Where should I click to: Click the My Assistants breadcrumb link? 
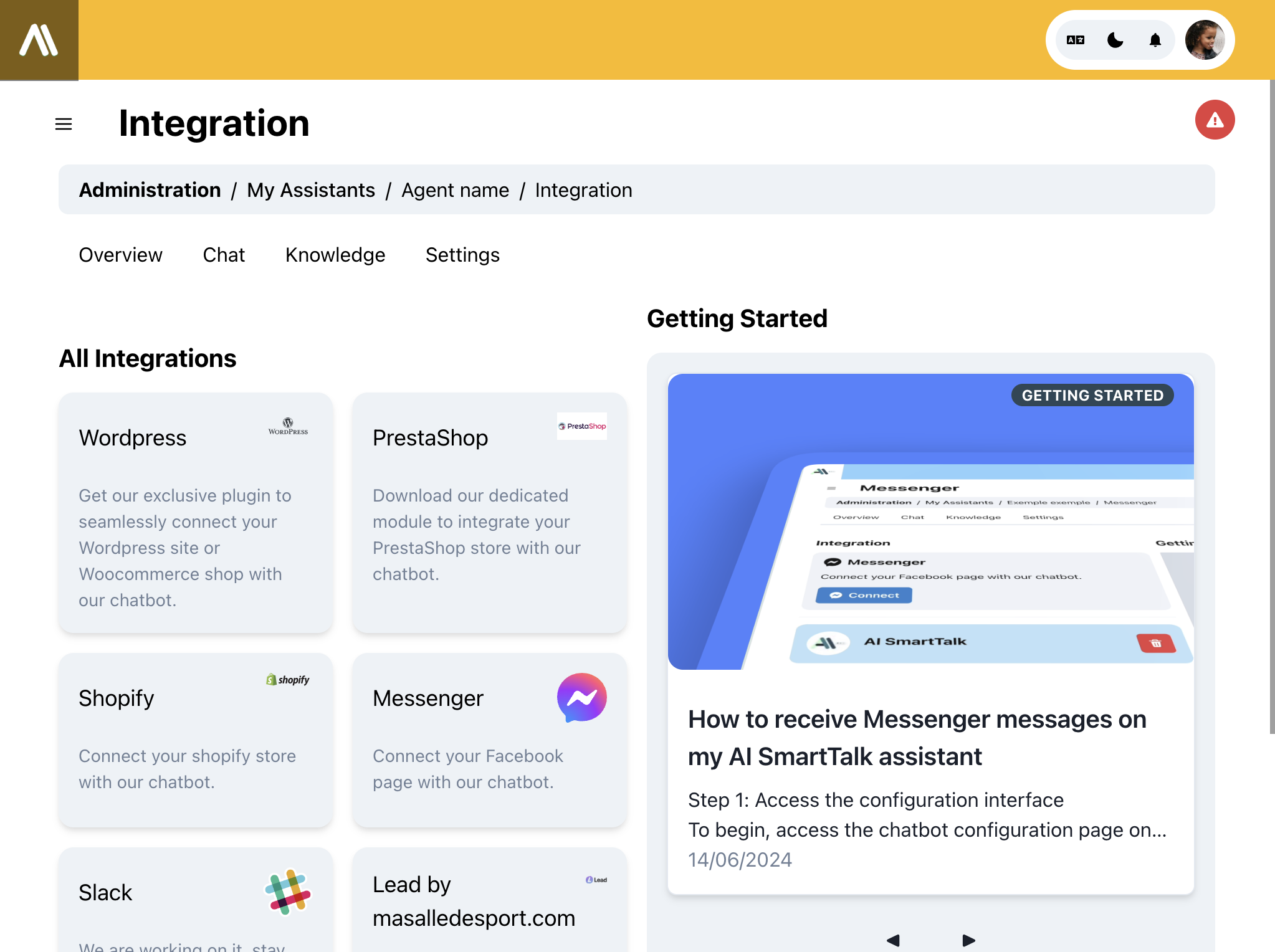point(311,189)
